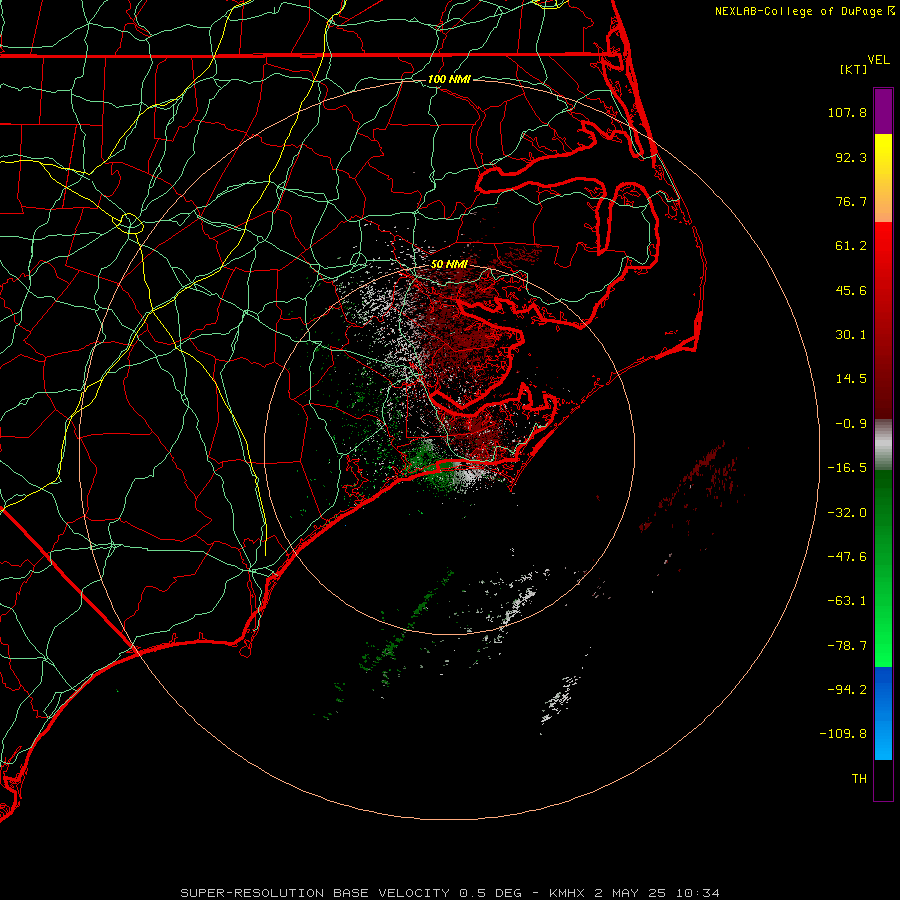Click the 50 NMI range ring label
The image size is (900, 900).
(449, 264)
